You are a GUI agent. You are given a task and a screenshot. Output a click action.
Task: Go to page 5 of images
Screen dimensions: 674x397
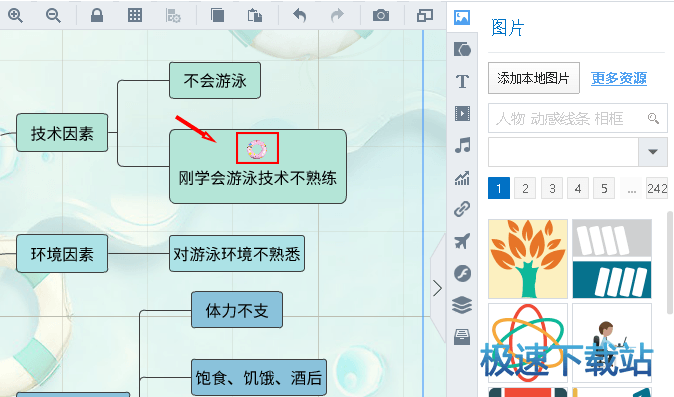[x=604, y=188]
